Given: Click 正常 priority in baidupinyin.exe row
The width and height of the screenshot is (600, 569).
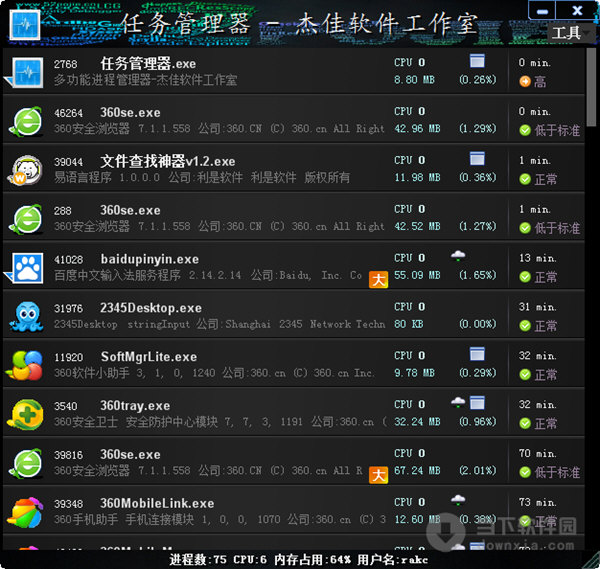Looking at the screenshot, I should (546, 277).
